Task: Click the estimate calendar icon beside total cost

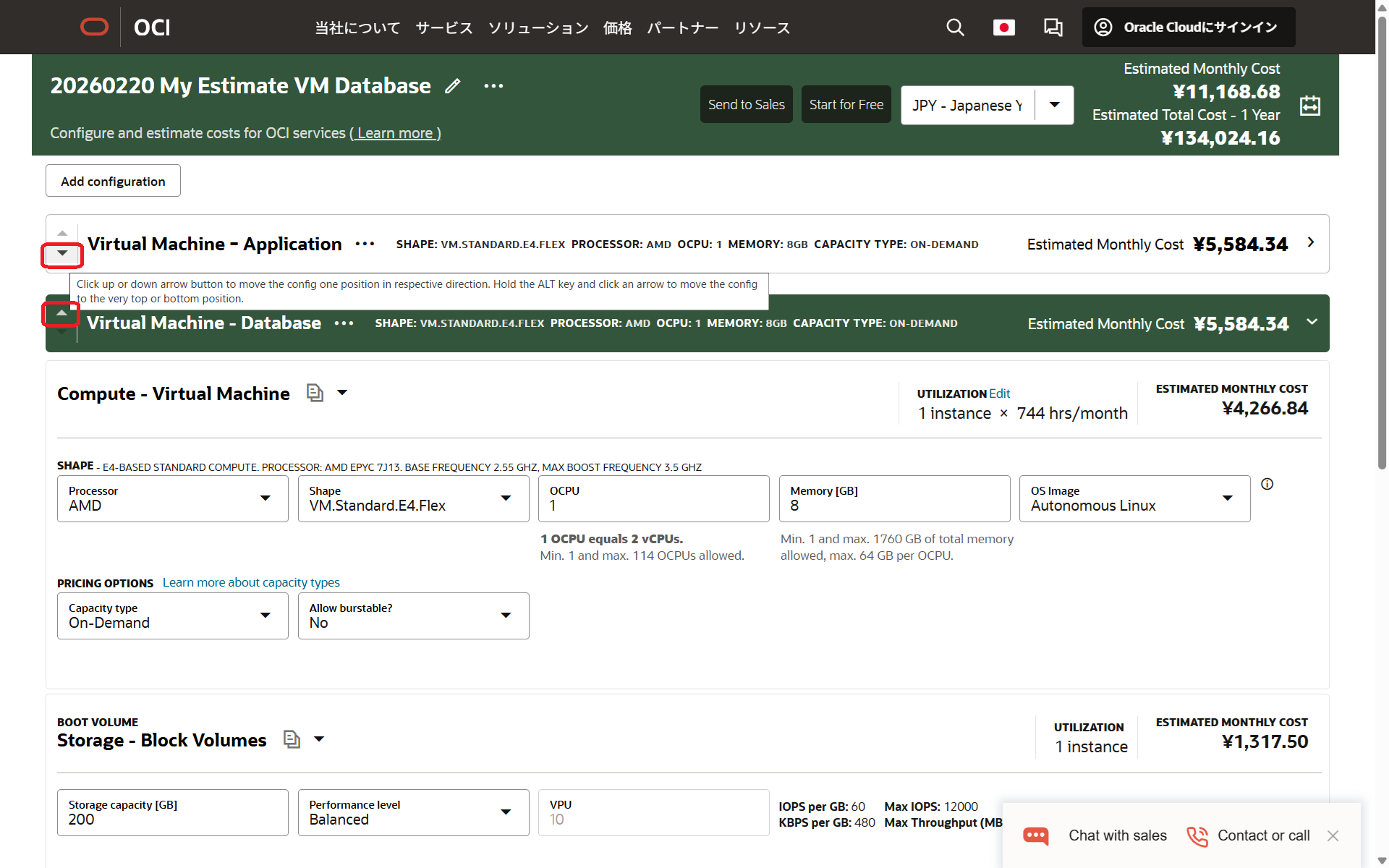Action: [1309, 106]
